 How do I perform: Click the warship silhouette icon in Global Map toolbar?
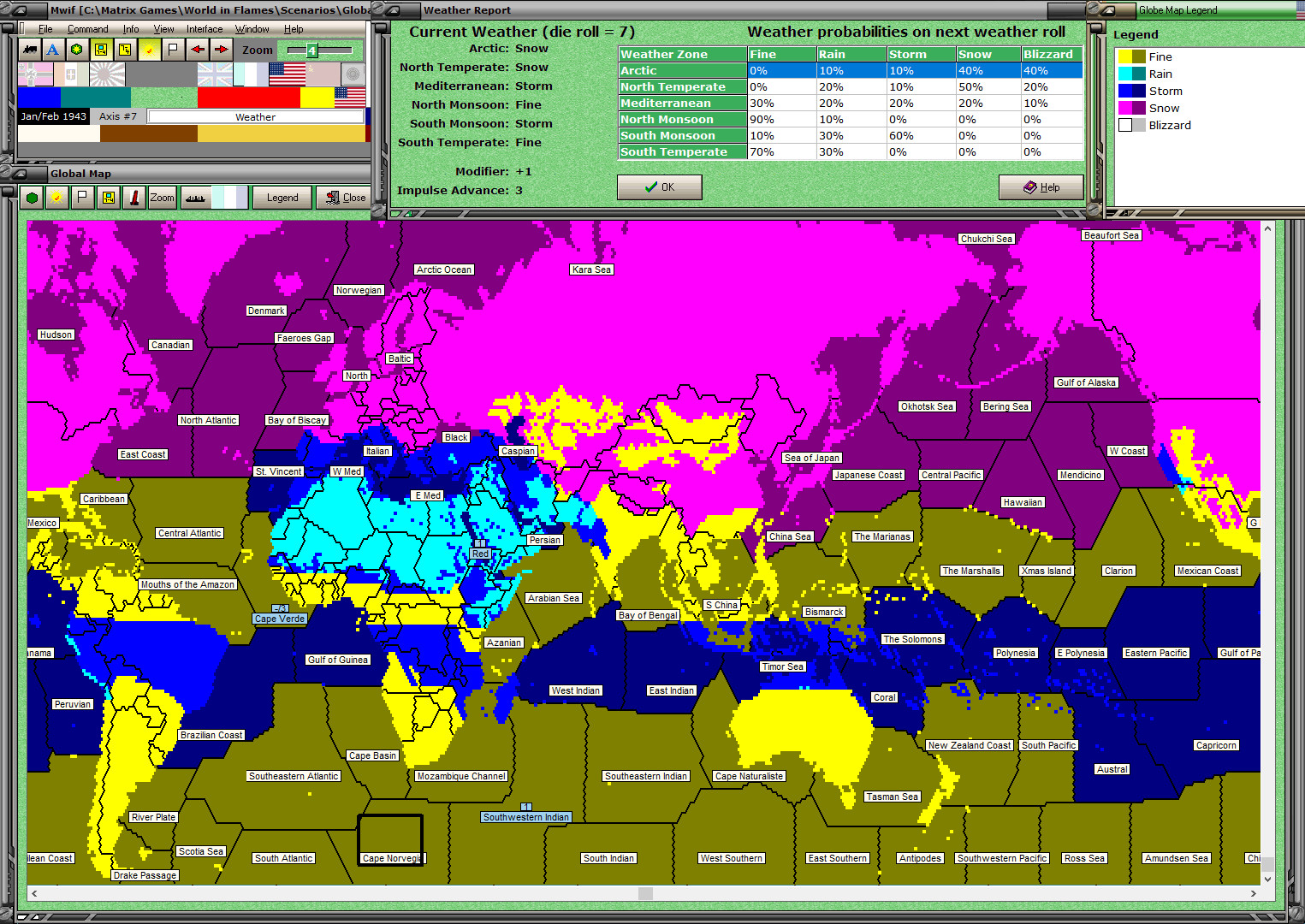pos(195,198)
